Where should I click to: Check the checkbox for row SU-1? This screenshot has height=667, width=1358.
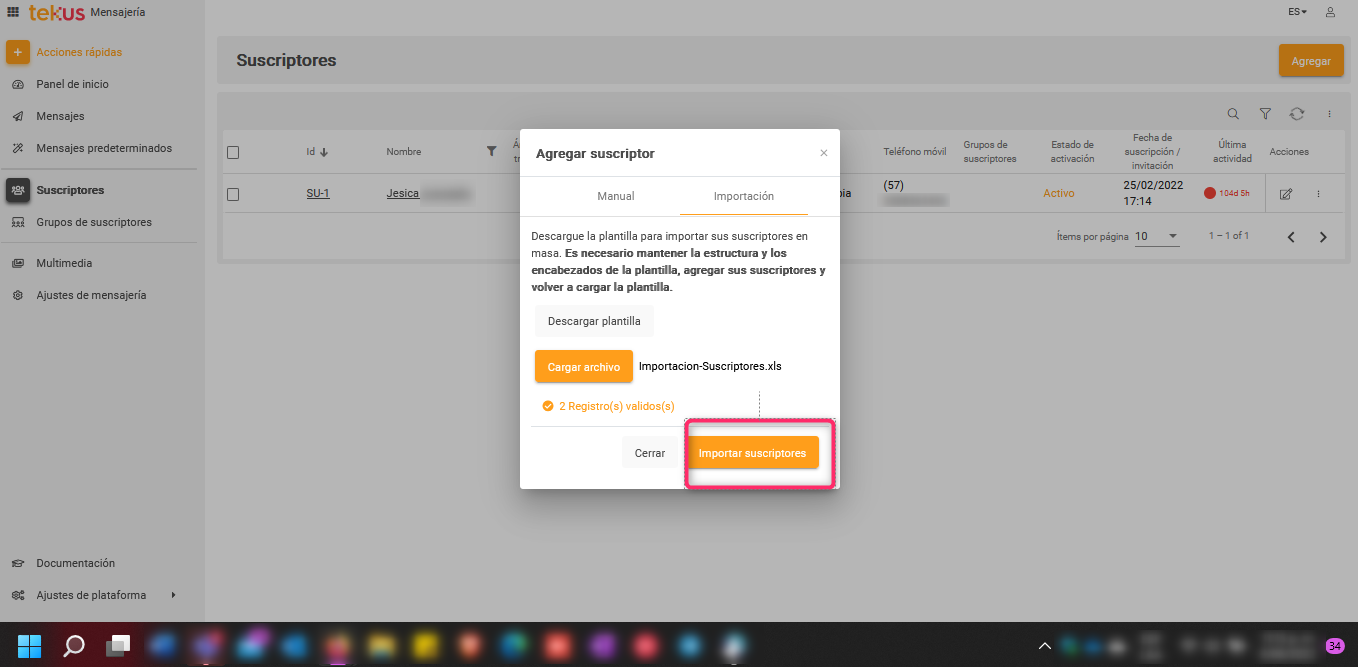point(233,195)
